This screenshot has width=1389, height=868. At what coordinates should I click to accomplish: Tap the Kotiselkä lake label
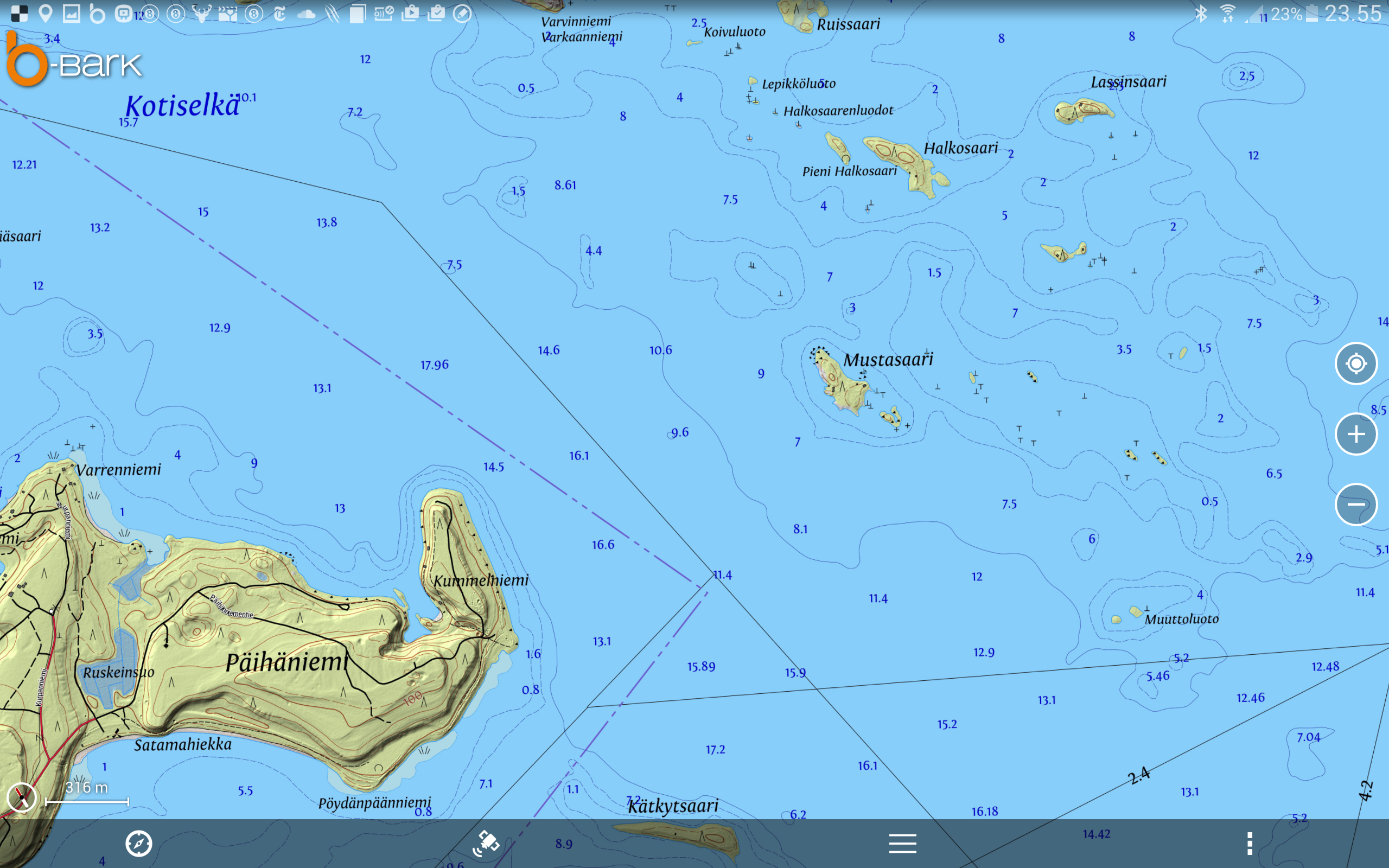click(x=182, y=106)
